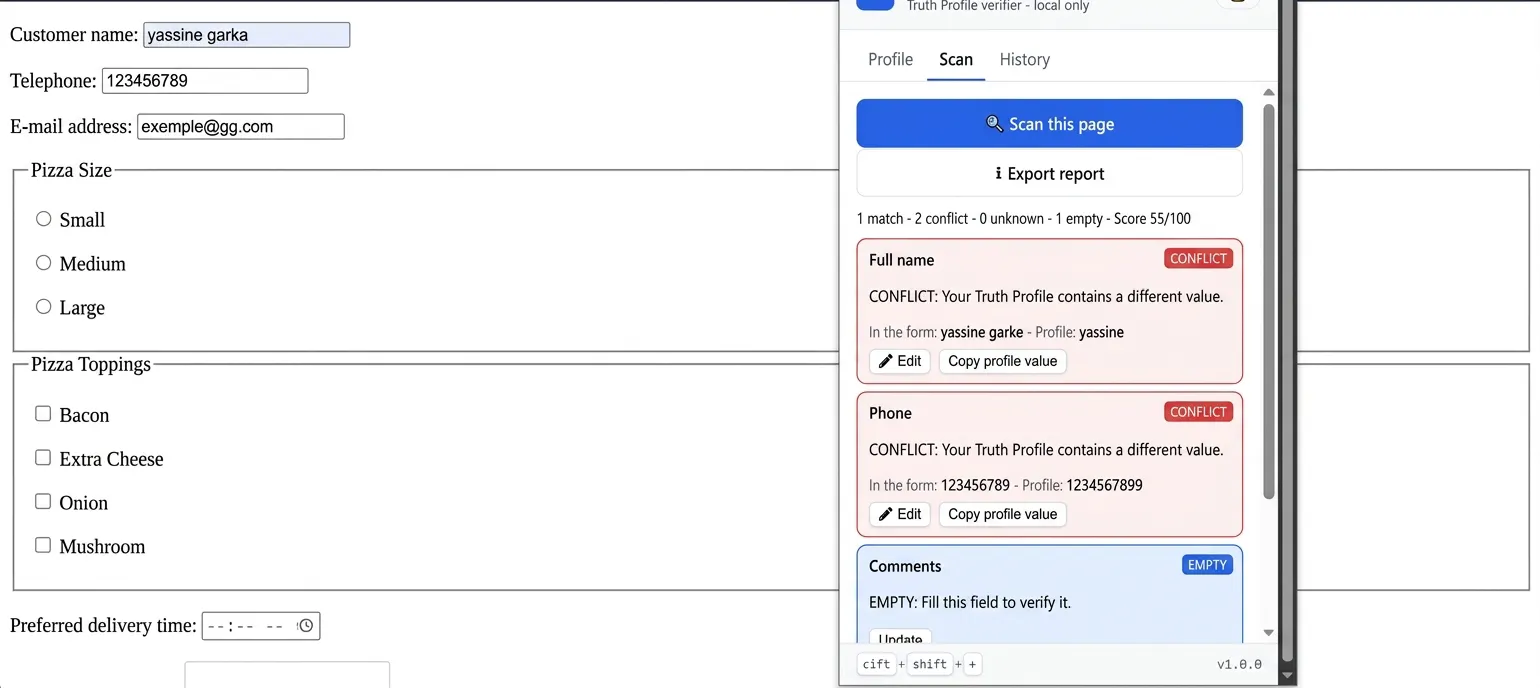Image resolution: width=1540 pixels, height=688 pixels.
Task: Select the Small pizza size
Action: (43, 219)
